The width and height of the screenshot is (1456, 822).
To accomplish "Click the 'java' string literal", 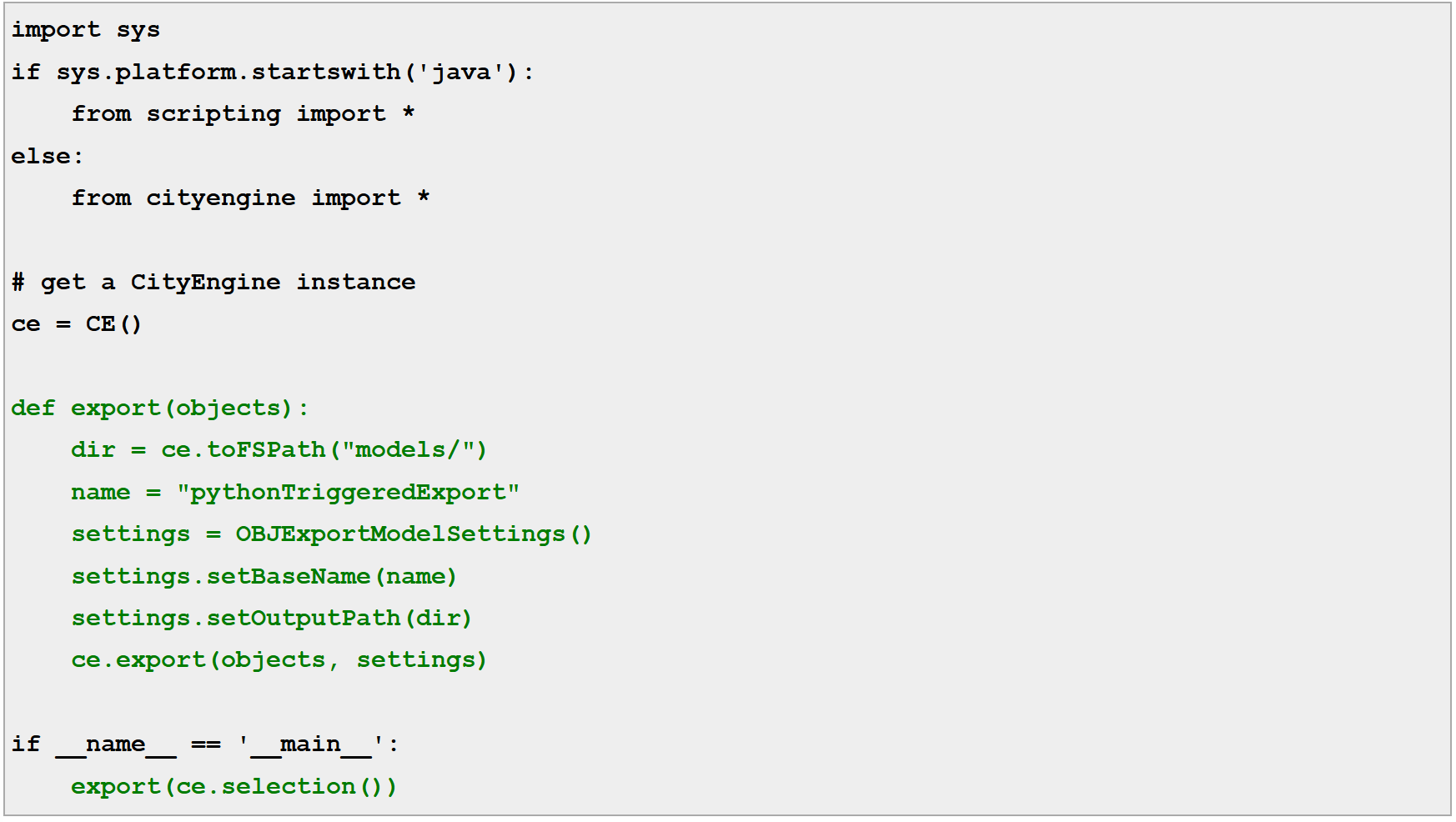I will pyautogui.click(x=461, y=73).
